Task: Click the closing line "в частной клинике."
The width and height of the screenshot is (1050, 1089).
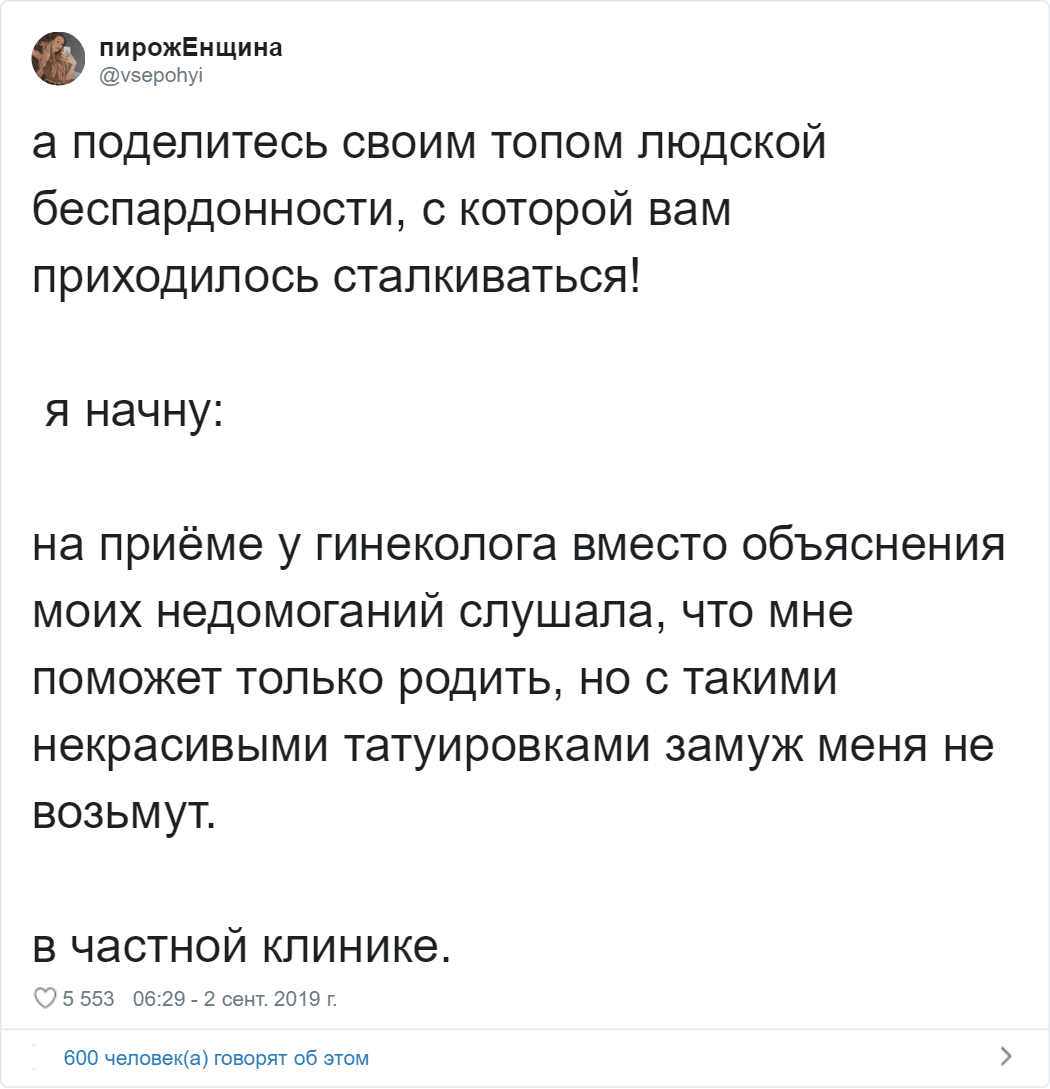Action: point(242,945)
